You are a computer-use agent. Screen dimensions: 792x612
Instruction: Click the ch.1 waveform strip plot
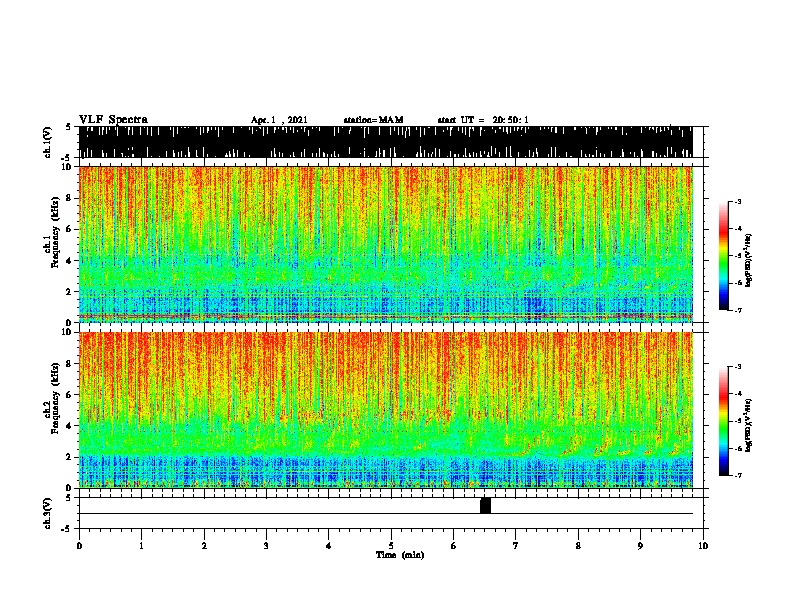pos(386,142)
